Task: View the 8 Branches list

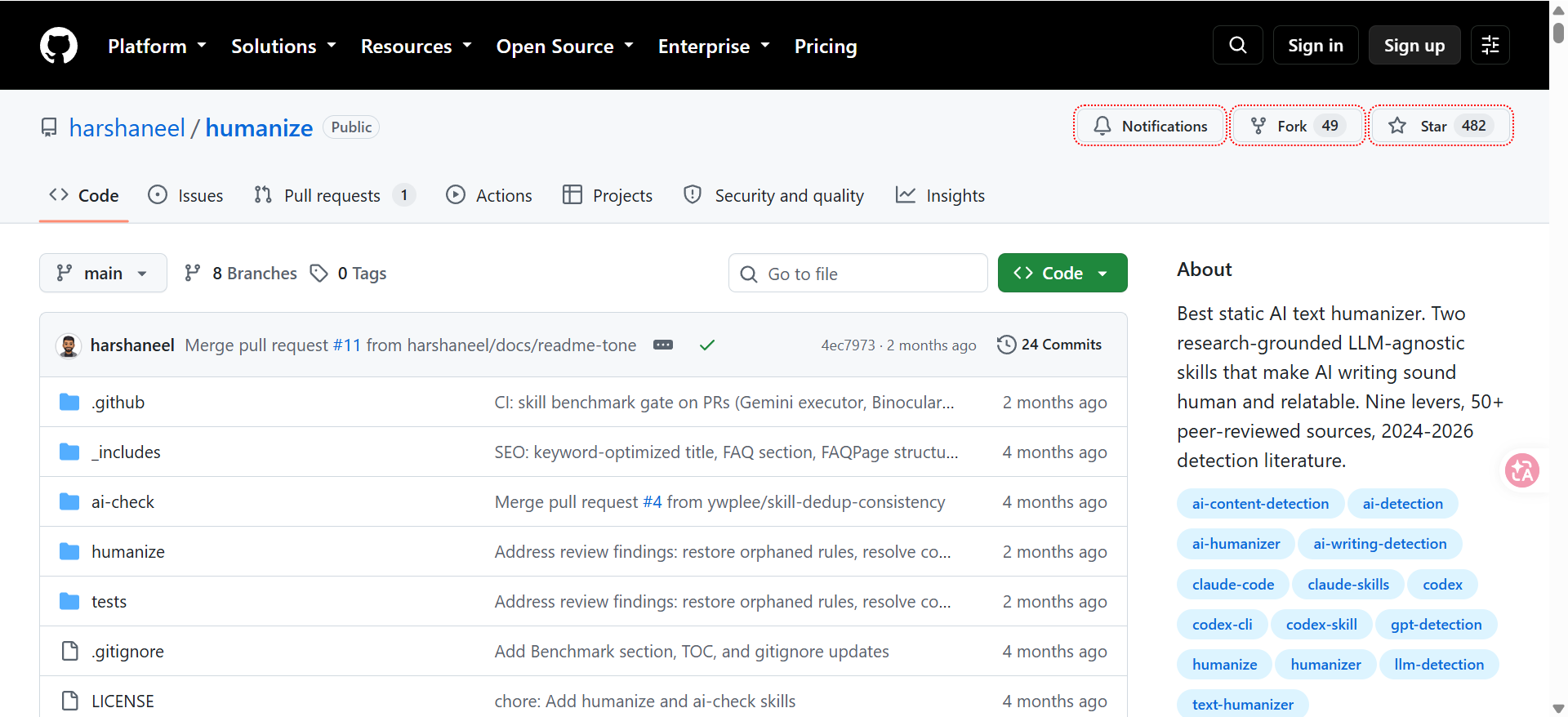Action: 241,273
